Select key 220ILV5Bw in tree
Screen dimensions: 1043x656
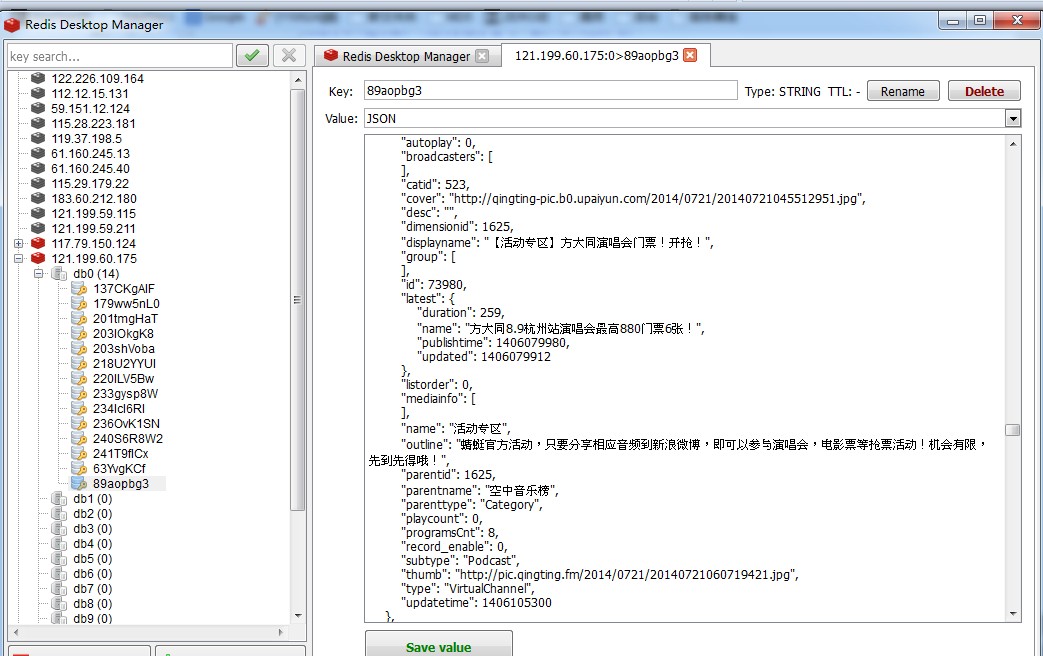(x=123, y=379)
